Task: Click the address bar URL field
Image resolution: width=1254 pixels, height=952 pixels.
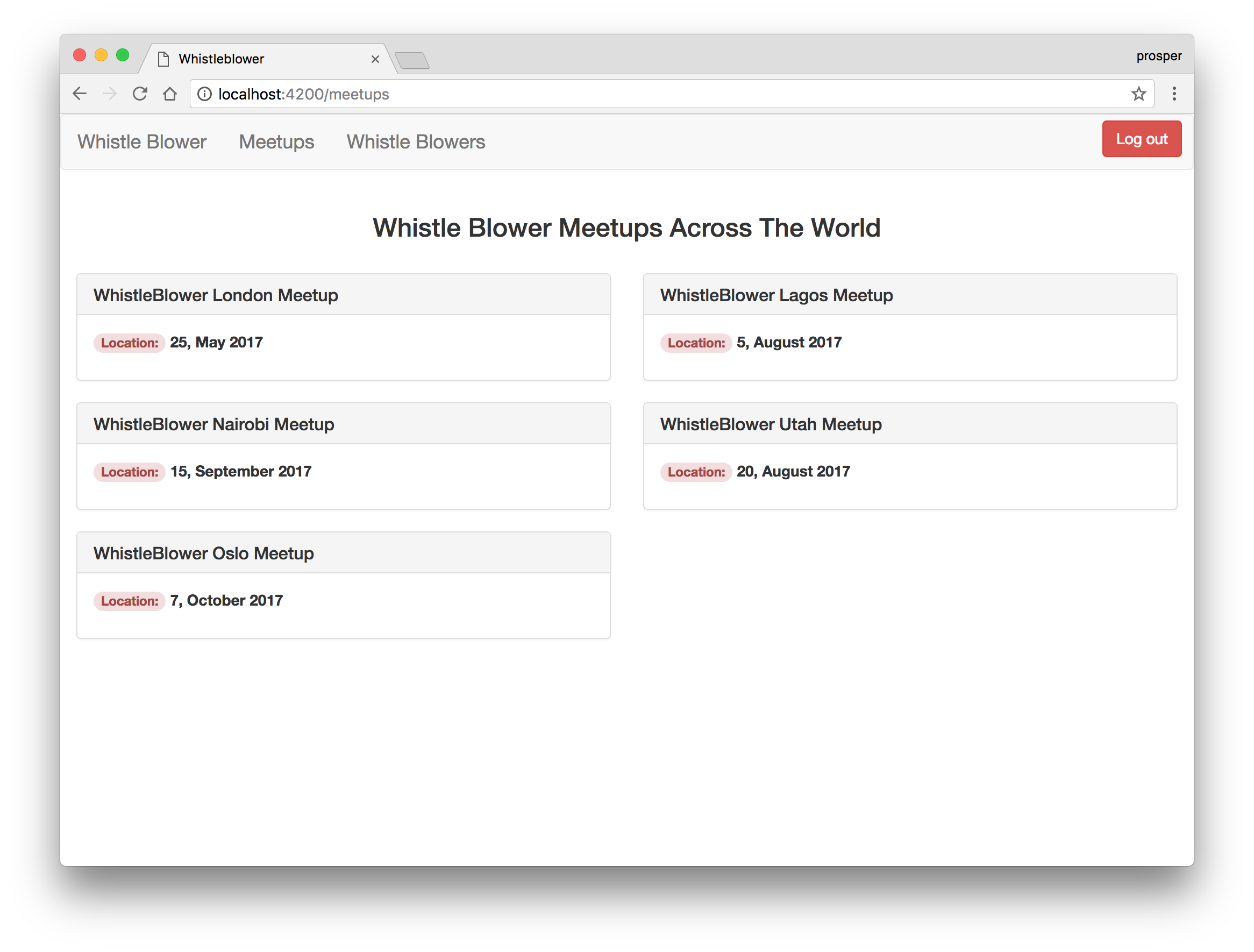Action: point(624,94)
